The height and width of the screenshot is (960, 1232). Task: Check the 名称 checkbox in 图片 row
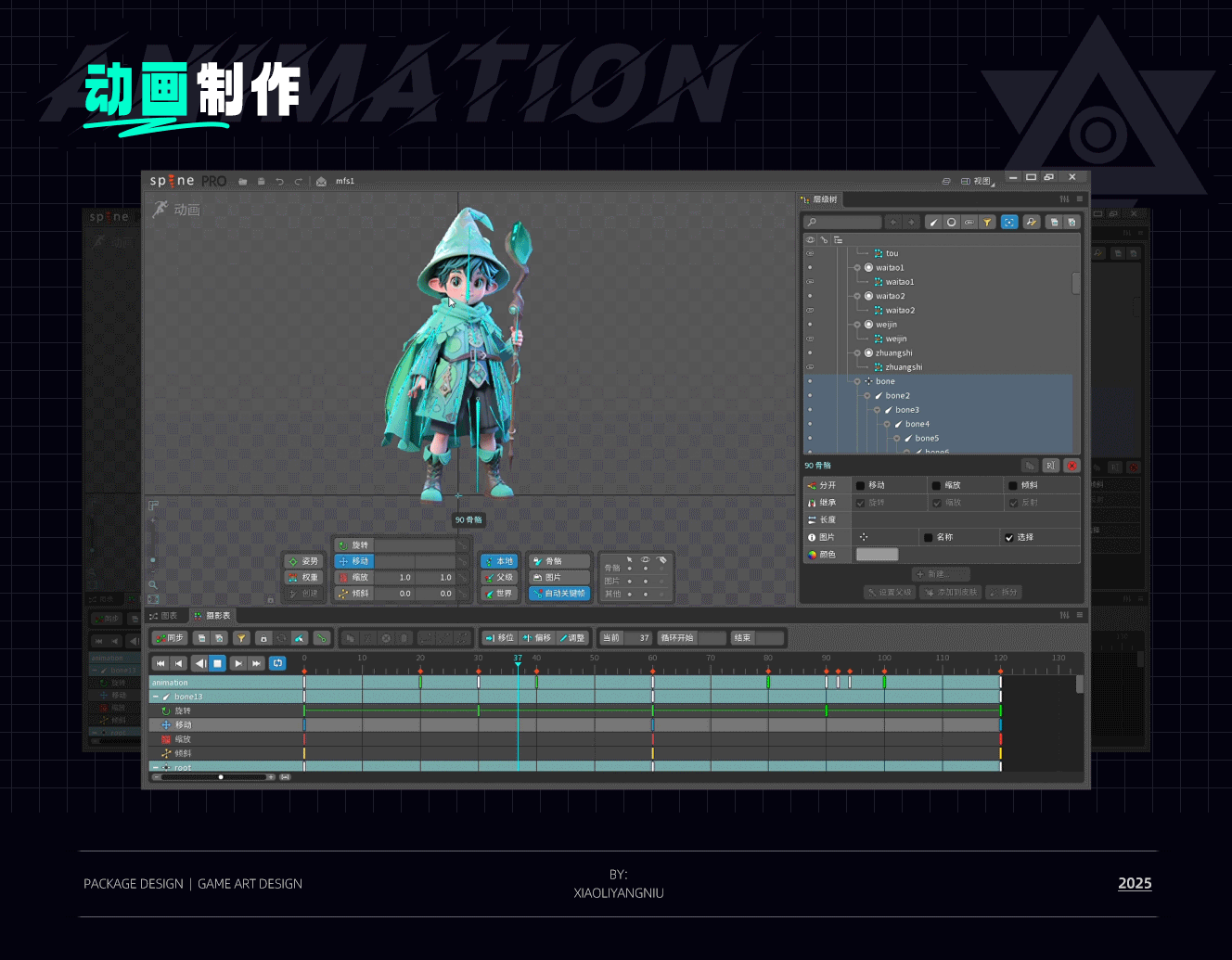tap(928, 537)
